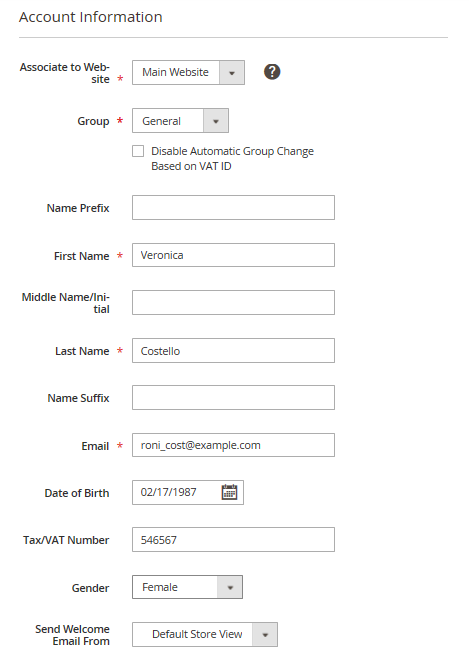Click the Disable Automatic Group Change label text
Image resolution: width=469 pixels, height=669 pixels.
click(x=232, y=159)
